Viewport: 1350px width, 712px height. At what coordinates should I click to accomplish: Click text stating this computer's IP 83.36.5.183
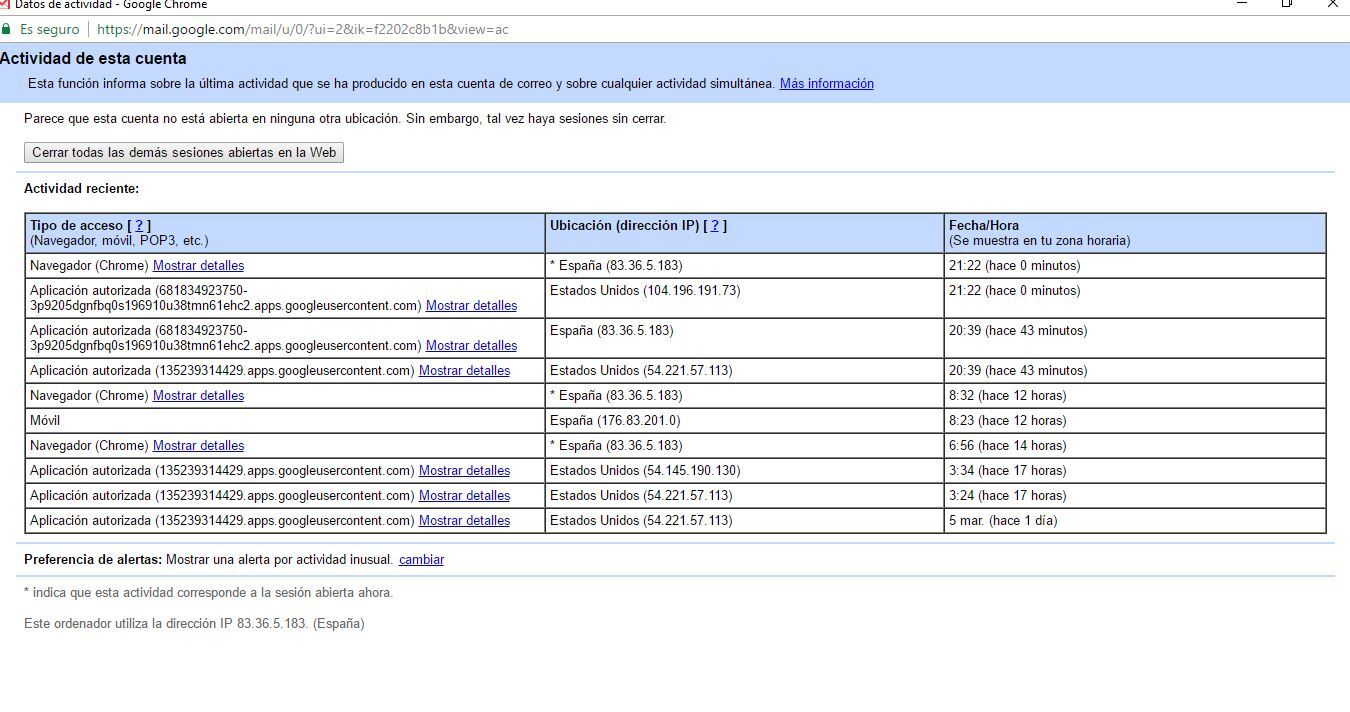tap(194, 624)
